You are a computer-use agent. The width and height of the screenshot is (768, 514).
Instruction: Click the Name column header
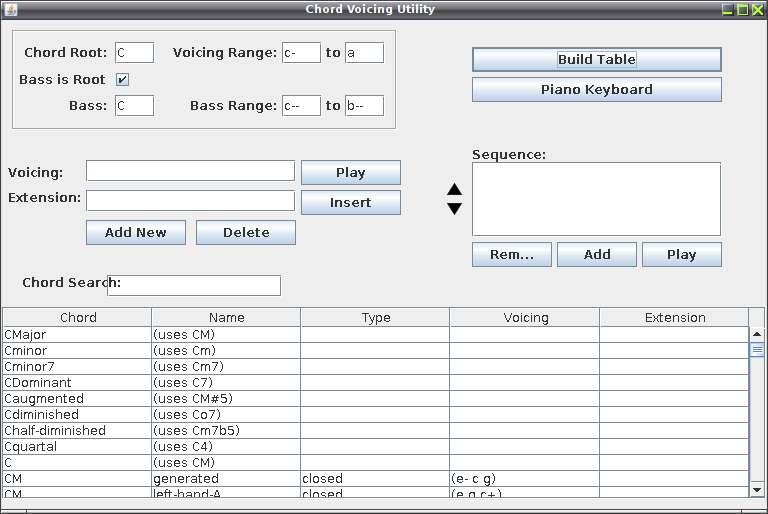click(x=226, y=318)
